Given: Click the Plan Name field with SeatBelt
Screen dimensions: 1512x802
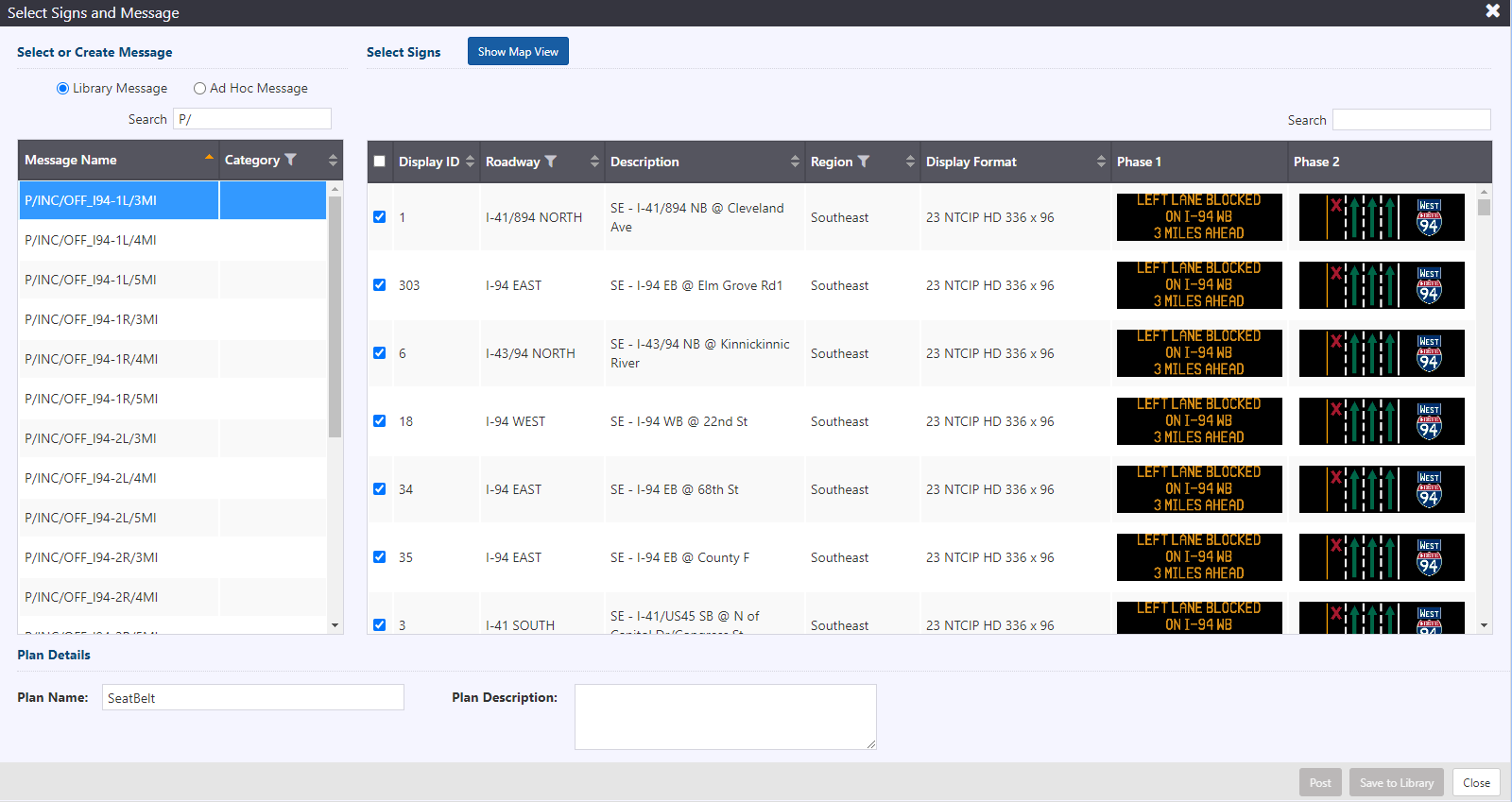Looking at the screenshot, I should pos(253,698).
